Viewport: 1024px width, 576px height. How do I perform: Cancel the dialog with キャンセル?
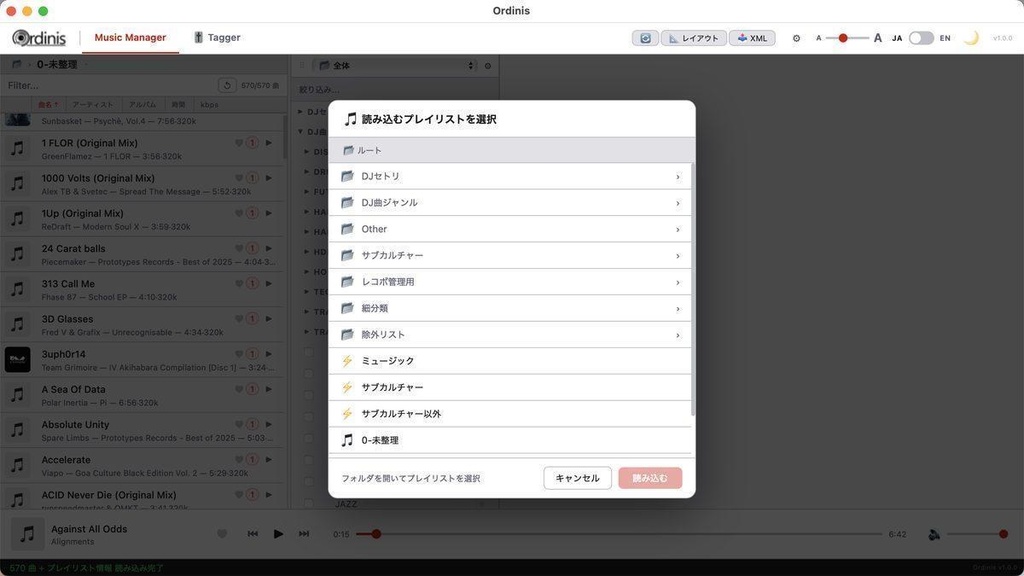(577, 478)
